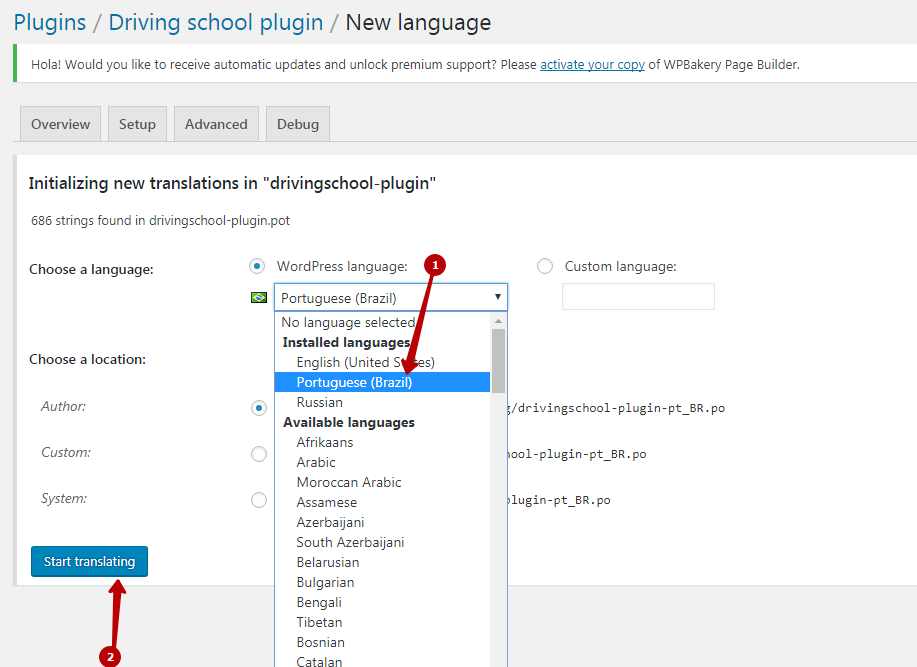Switch to the Setup tab
This screenshot has width=917, height=667.
click(x=137, y=124)
